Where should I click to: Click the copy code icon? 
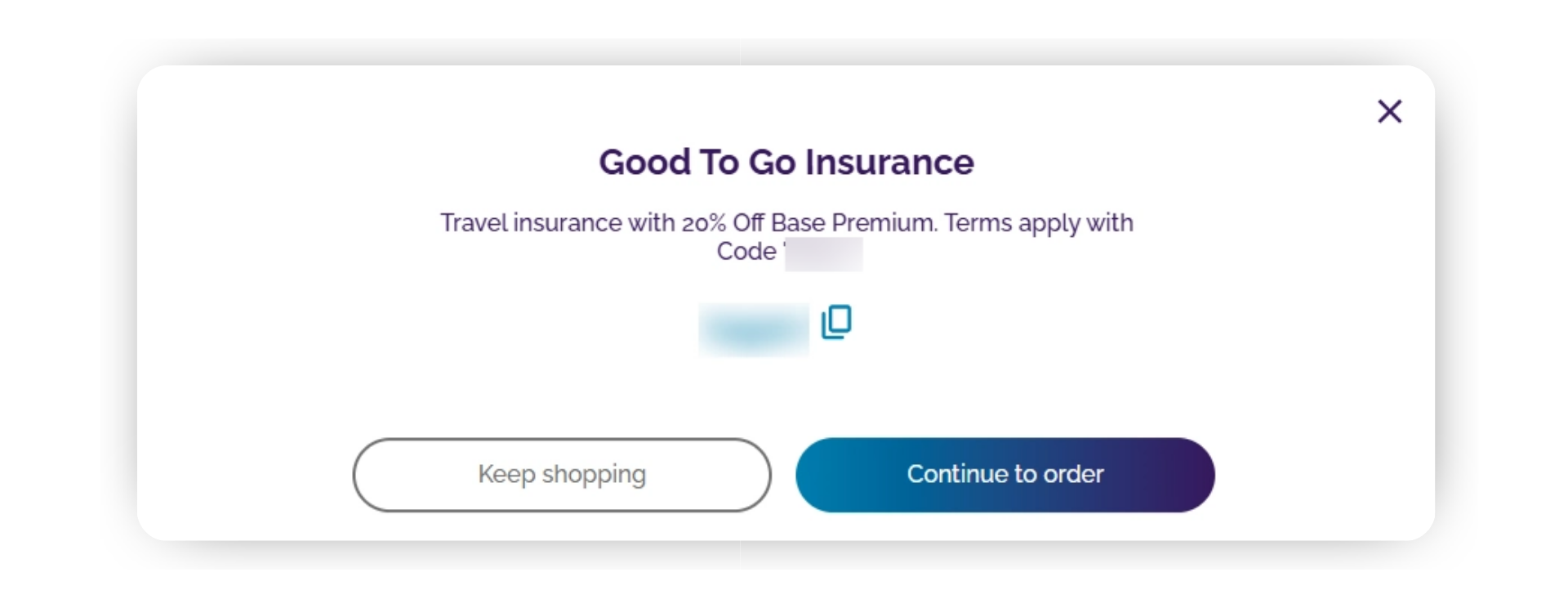pyautogui.click(x=836, y=322)
